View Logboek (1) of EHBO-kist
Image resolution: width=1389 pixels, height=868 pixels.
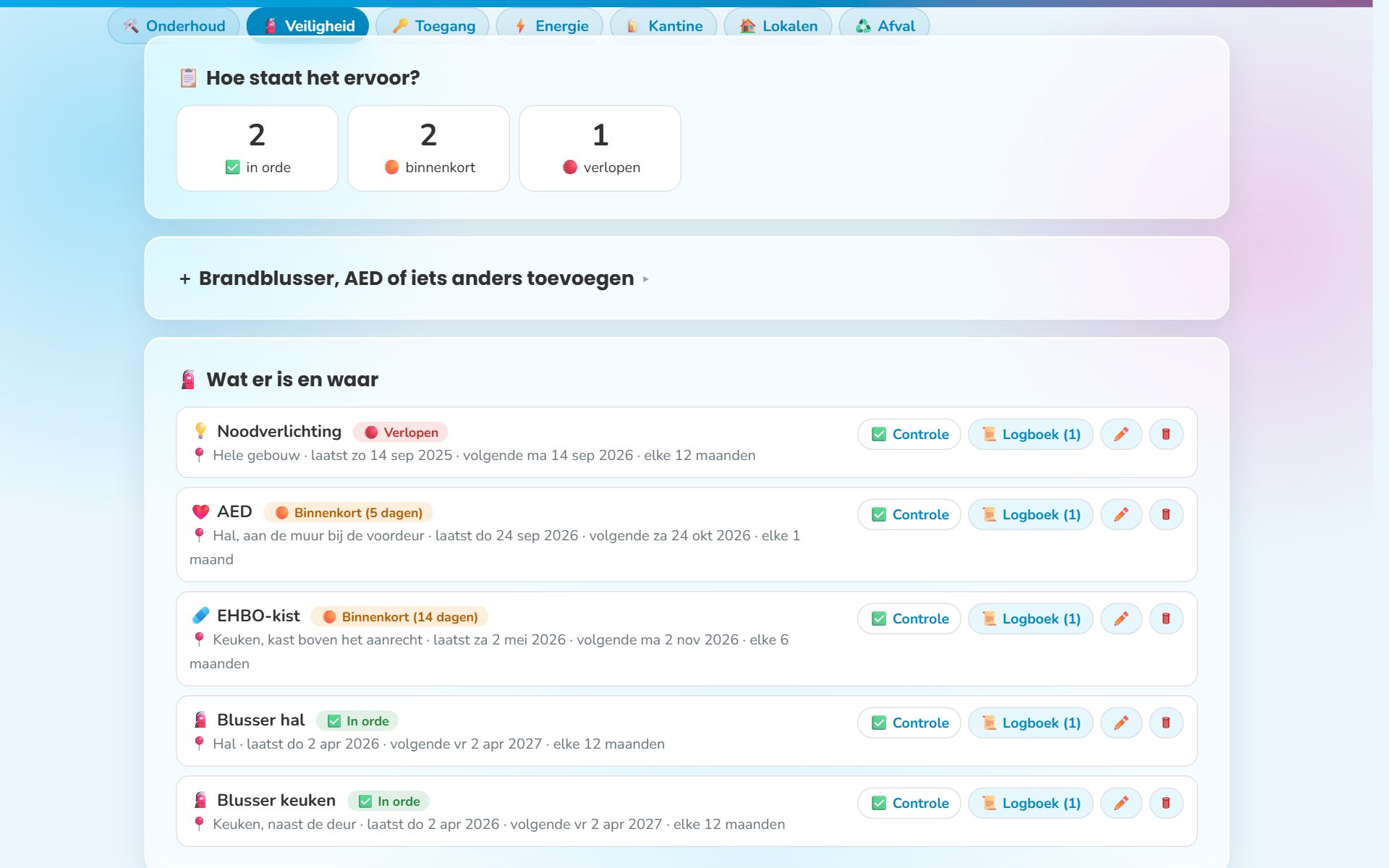point(1031,618)
